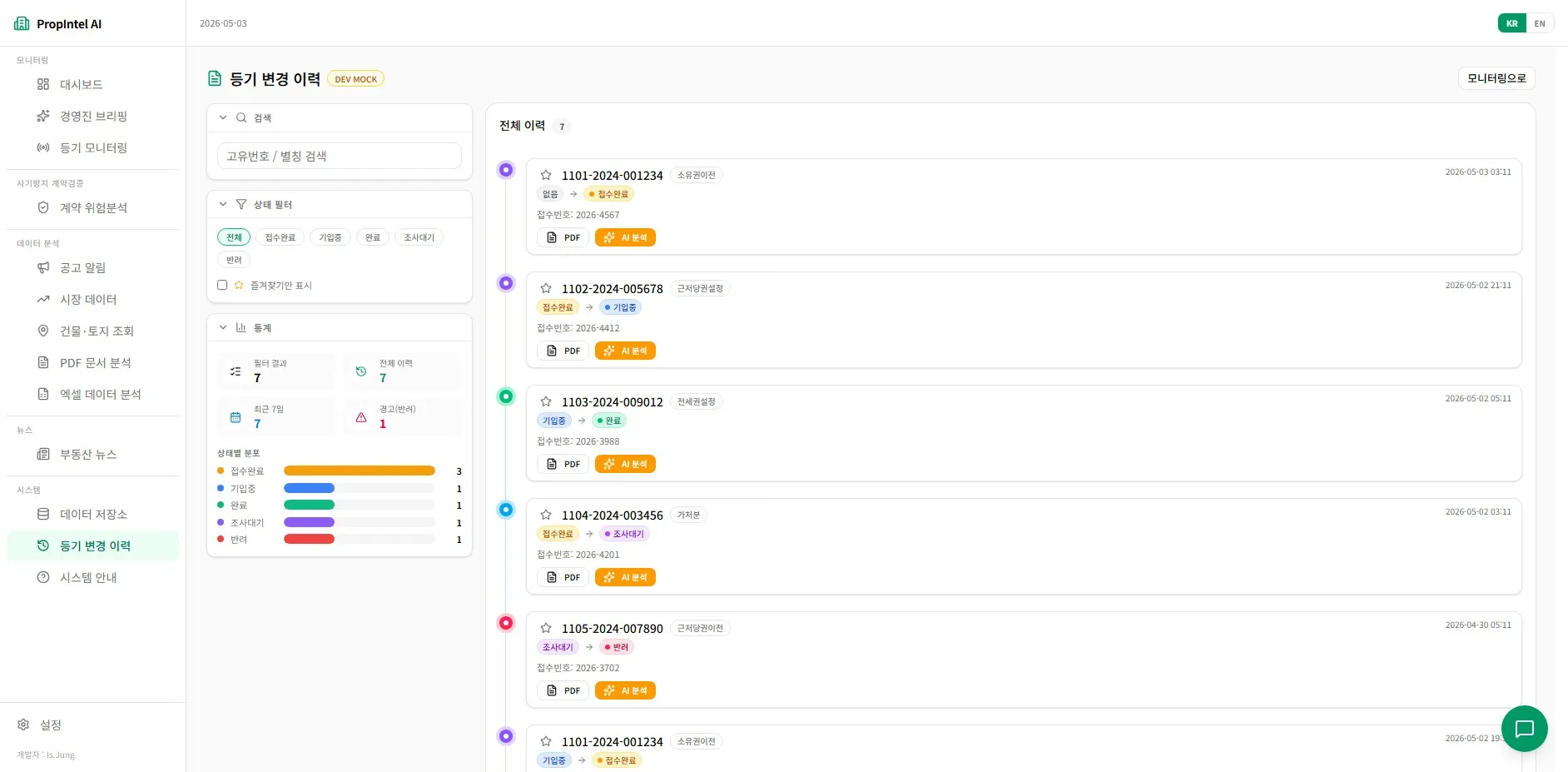Select the 반려 status filter chip
This screenshot has width=1568, height=772.
(x=234, y=260)
